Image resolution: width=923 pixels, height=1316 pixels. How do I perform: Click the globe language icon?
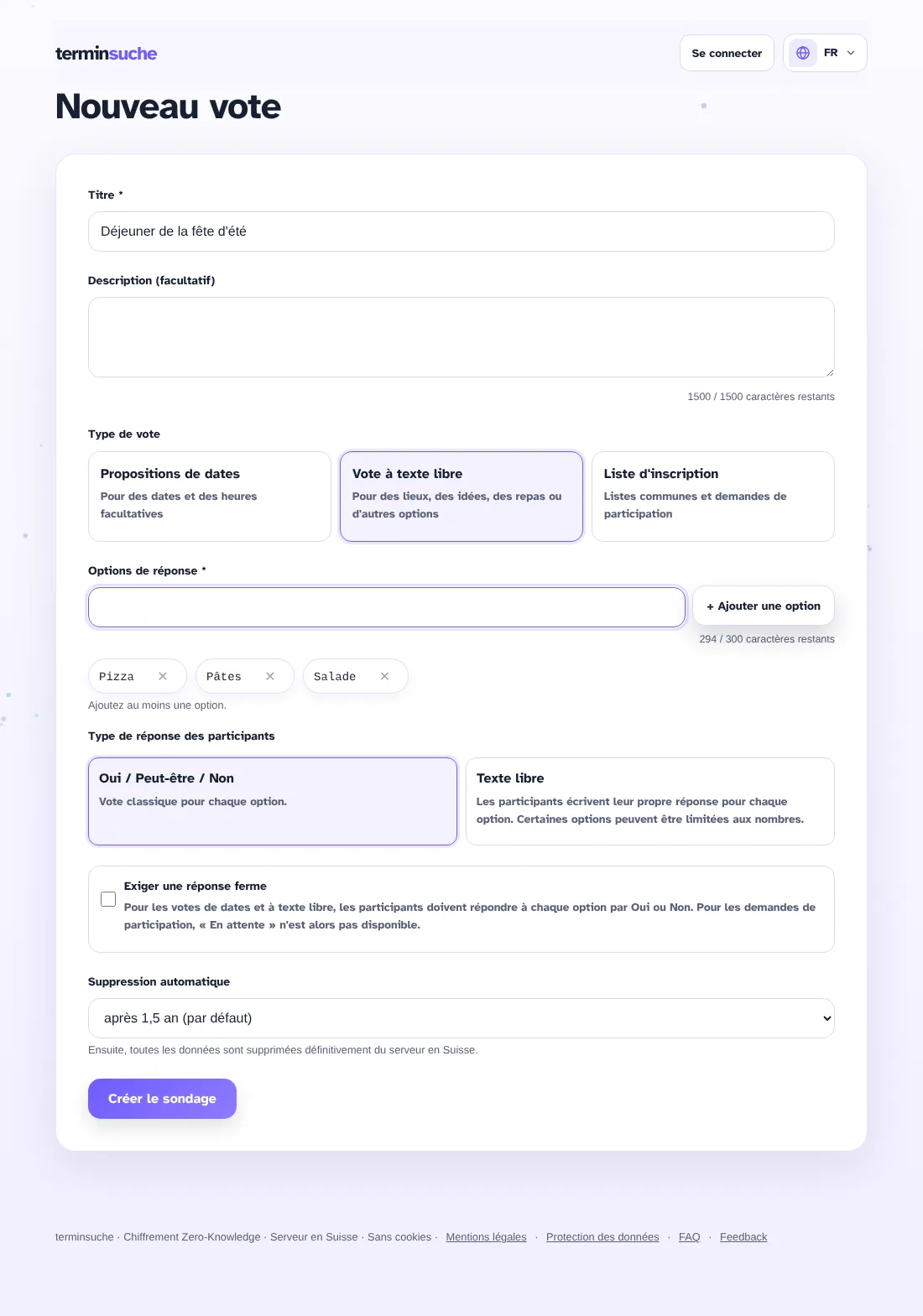[803, 53]
